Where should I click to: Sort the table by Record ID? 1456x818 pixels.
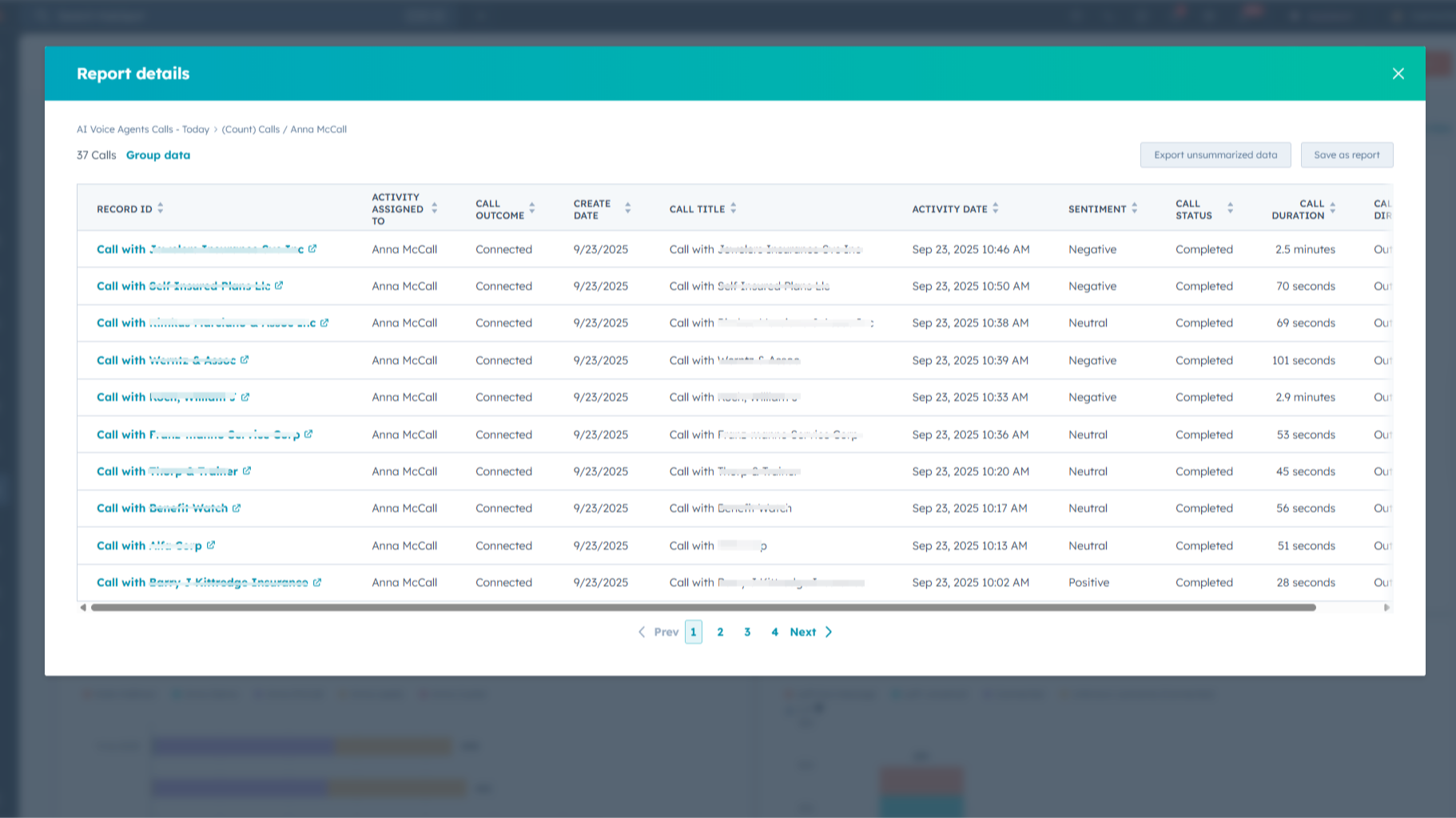160,207
